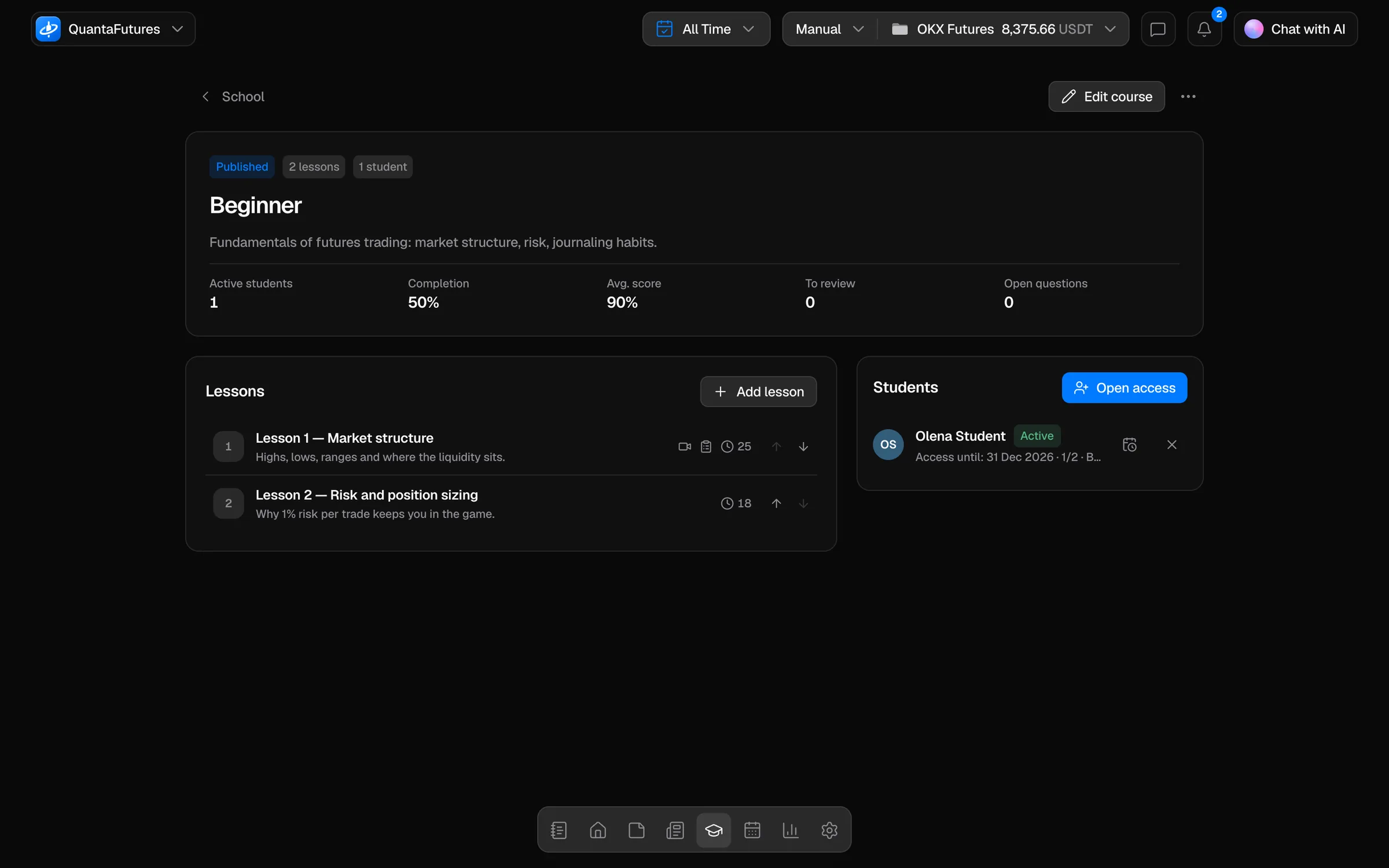Click the Avg. score 90% value
1389x868 pixels.
pyautogui.click(x=622, y=303)
